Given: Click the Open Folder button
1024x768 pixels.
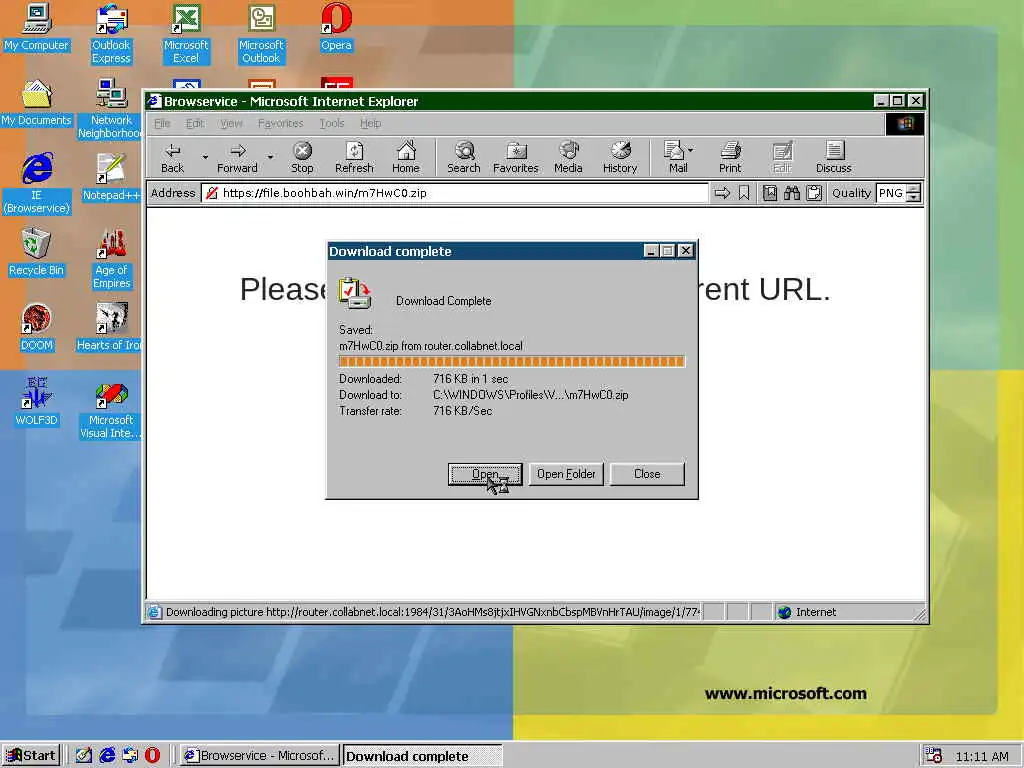Looking at the screenshot, I should coord(566,474).
